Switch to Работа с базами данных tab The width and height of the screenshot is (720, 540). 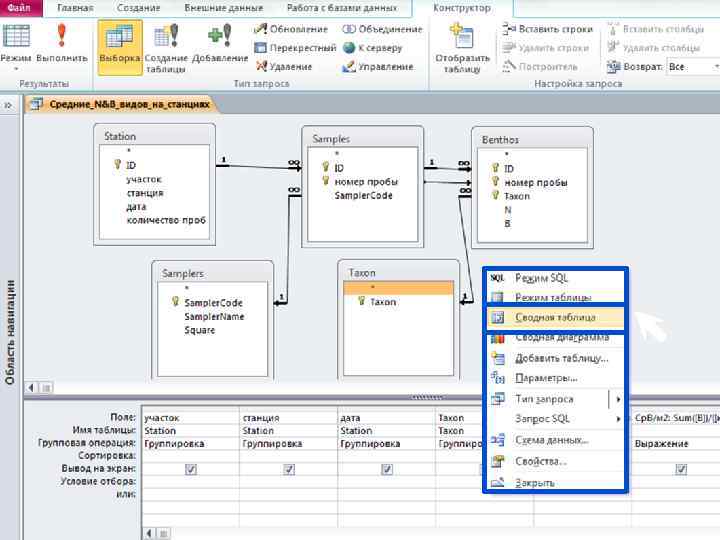(342, 8)
